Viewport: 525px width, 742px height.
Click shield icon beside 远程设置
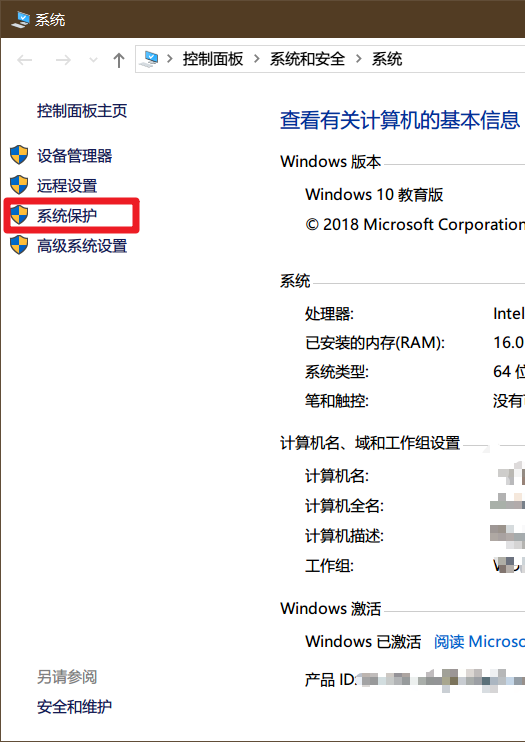click(x=19, y=185)
